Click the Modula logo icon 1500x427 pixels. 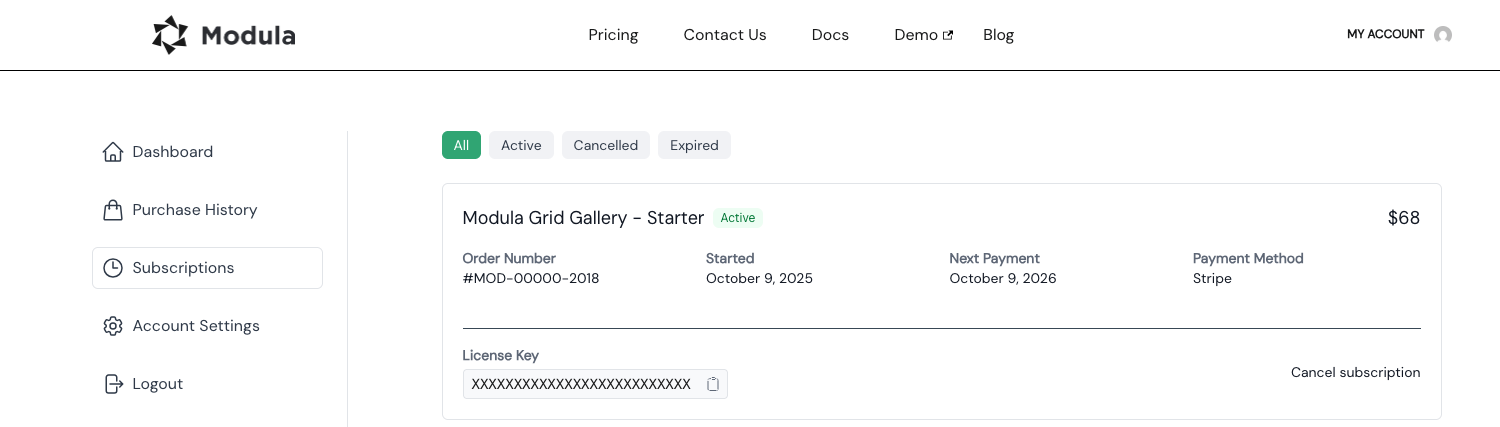pos(170,35)
